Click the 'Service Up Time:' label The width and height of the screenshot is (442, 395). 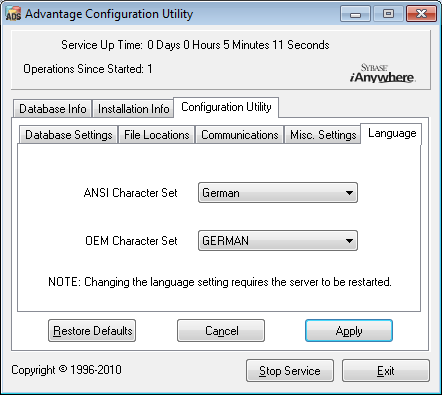tap(102, 45)
